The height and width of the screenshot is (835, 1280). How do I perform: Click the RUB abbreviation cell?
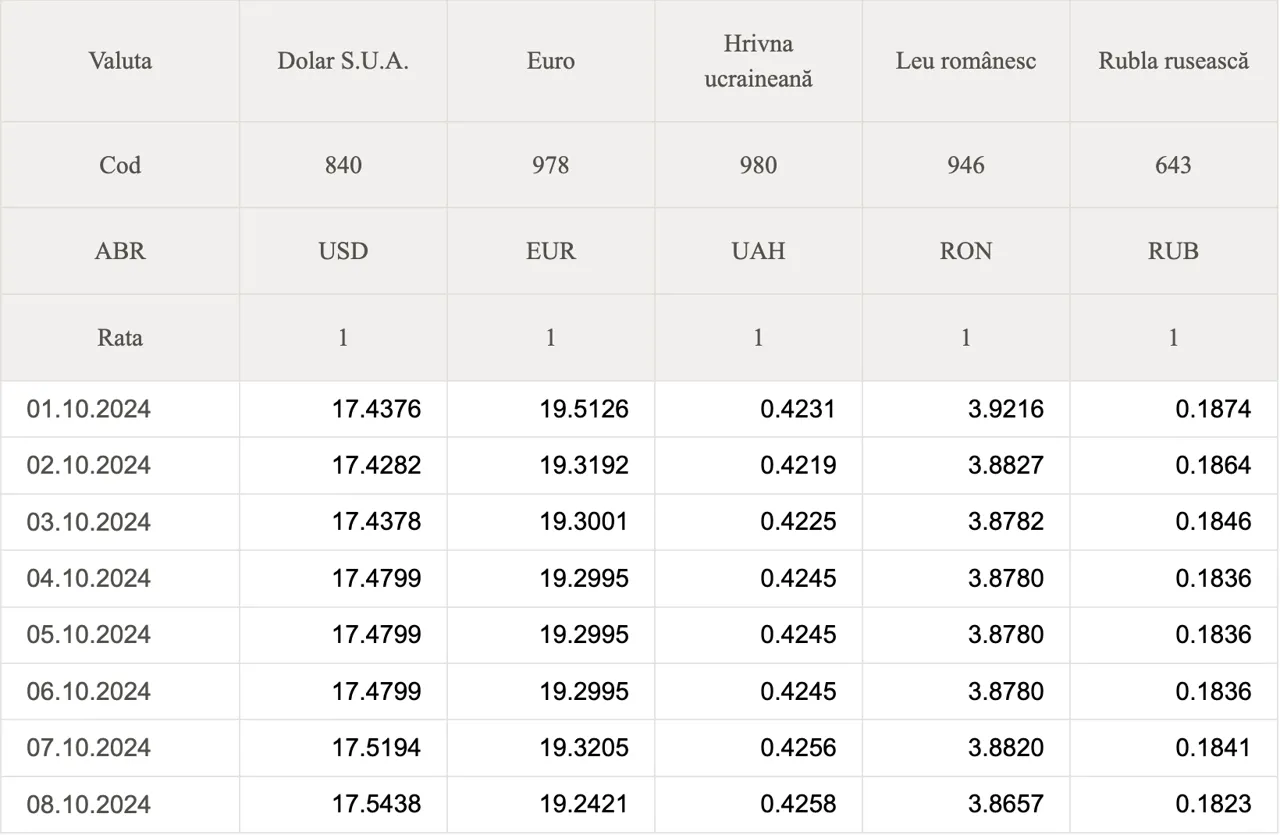[x=1174, y=251]
